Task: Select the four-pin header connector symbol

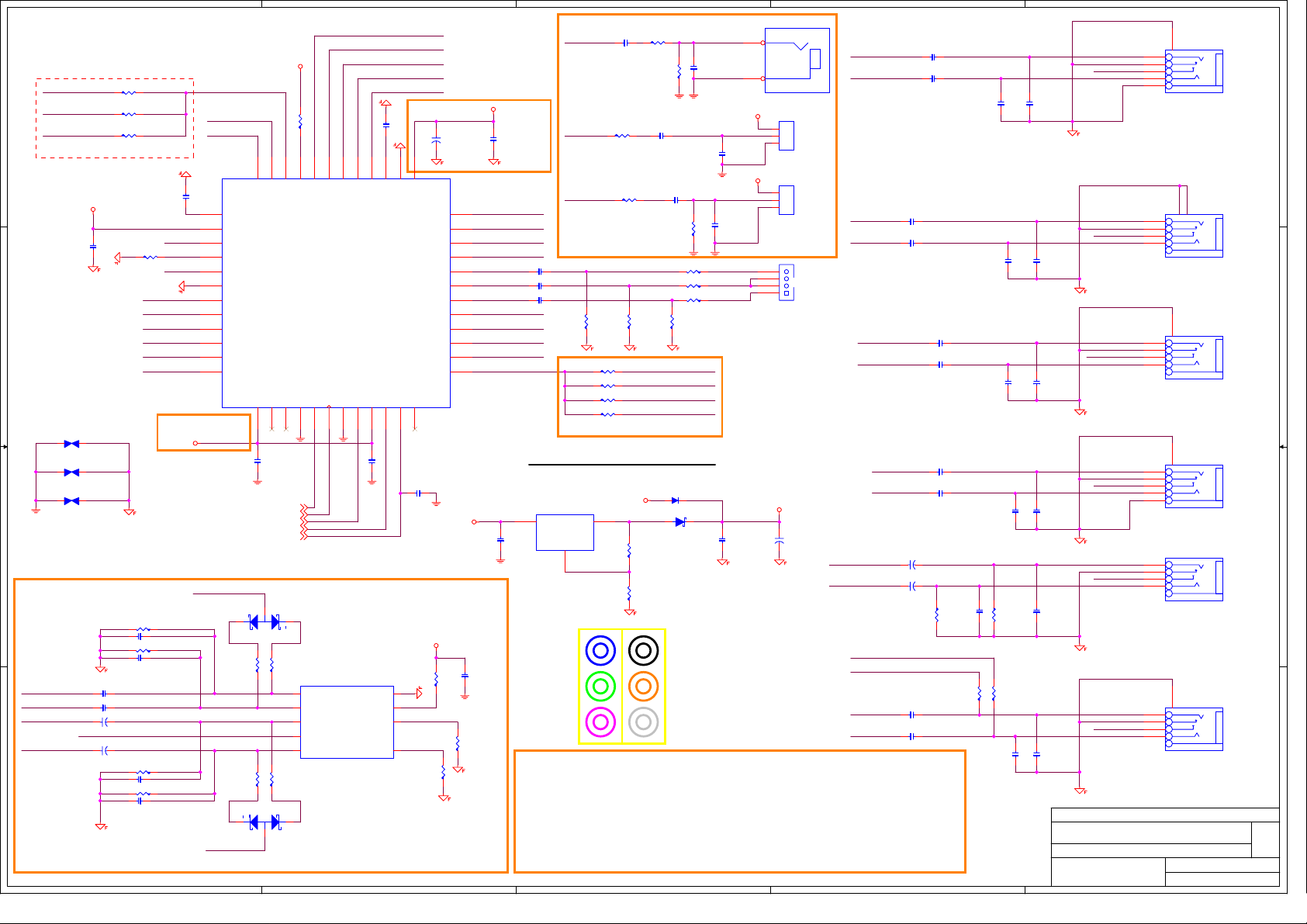Action: click(787, 282)
